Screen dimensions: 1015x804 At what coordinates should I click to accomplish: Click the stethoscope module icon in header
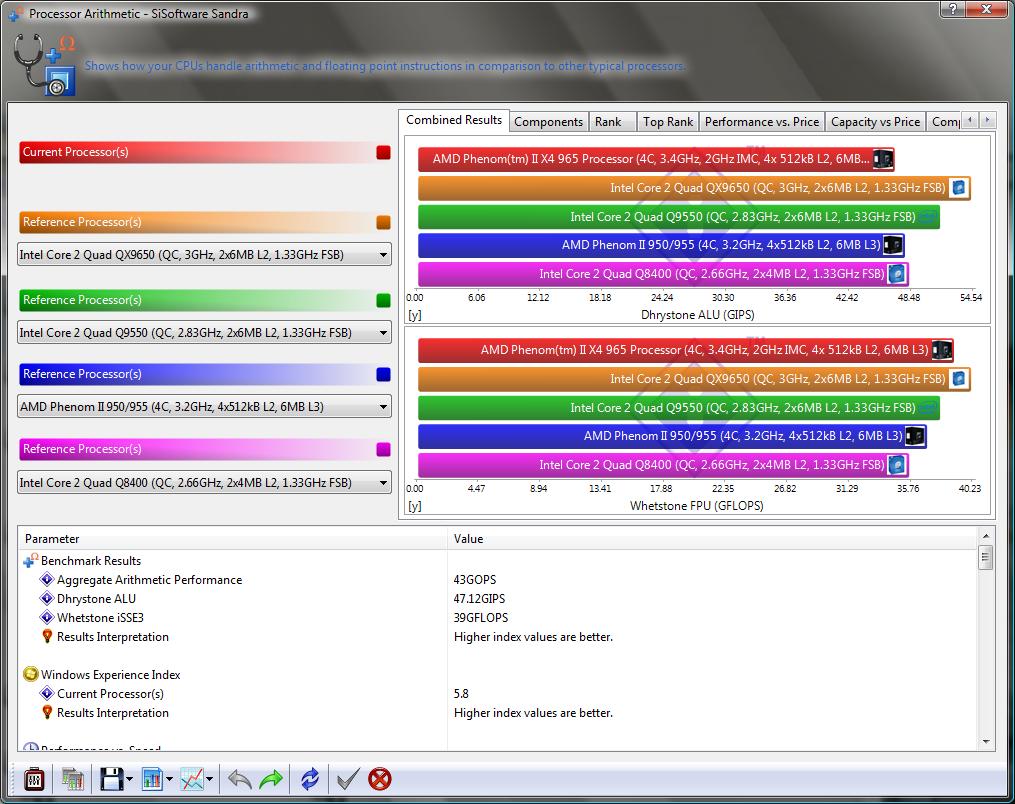44,65
